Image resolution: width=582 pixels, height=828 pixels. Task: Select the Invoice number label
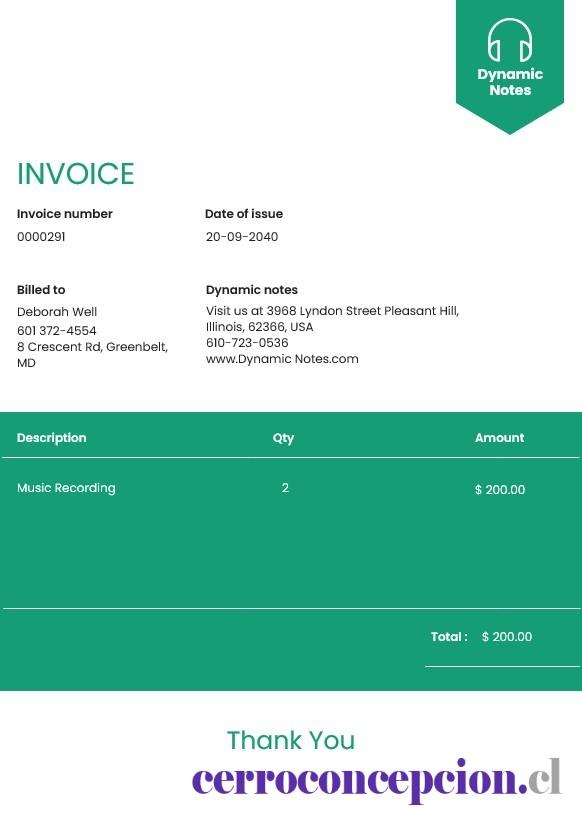click(x=64, y=214)
